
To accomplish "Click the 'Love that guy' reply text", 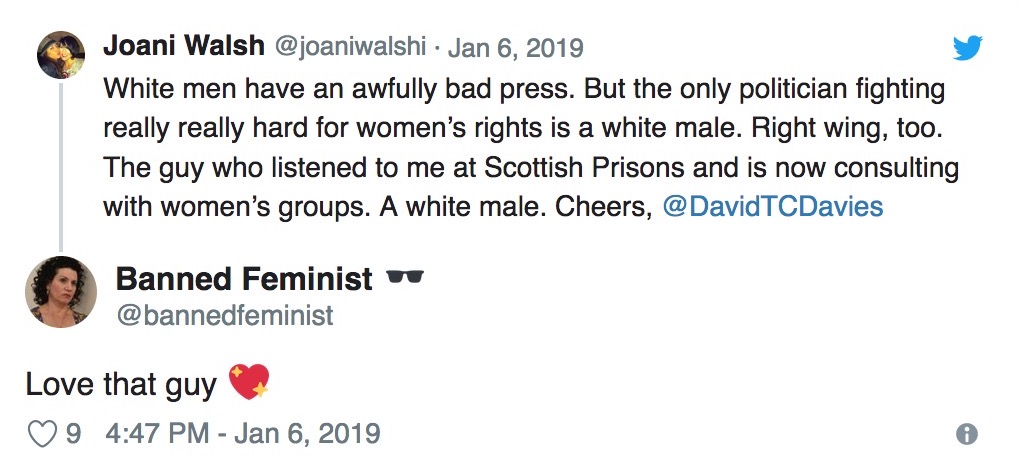I will click(121, 385).
